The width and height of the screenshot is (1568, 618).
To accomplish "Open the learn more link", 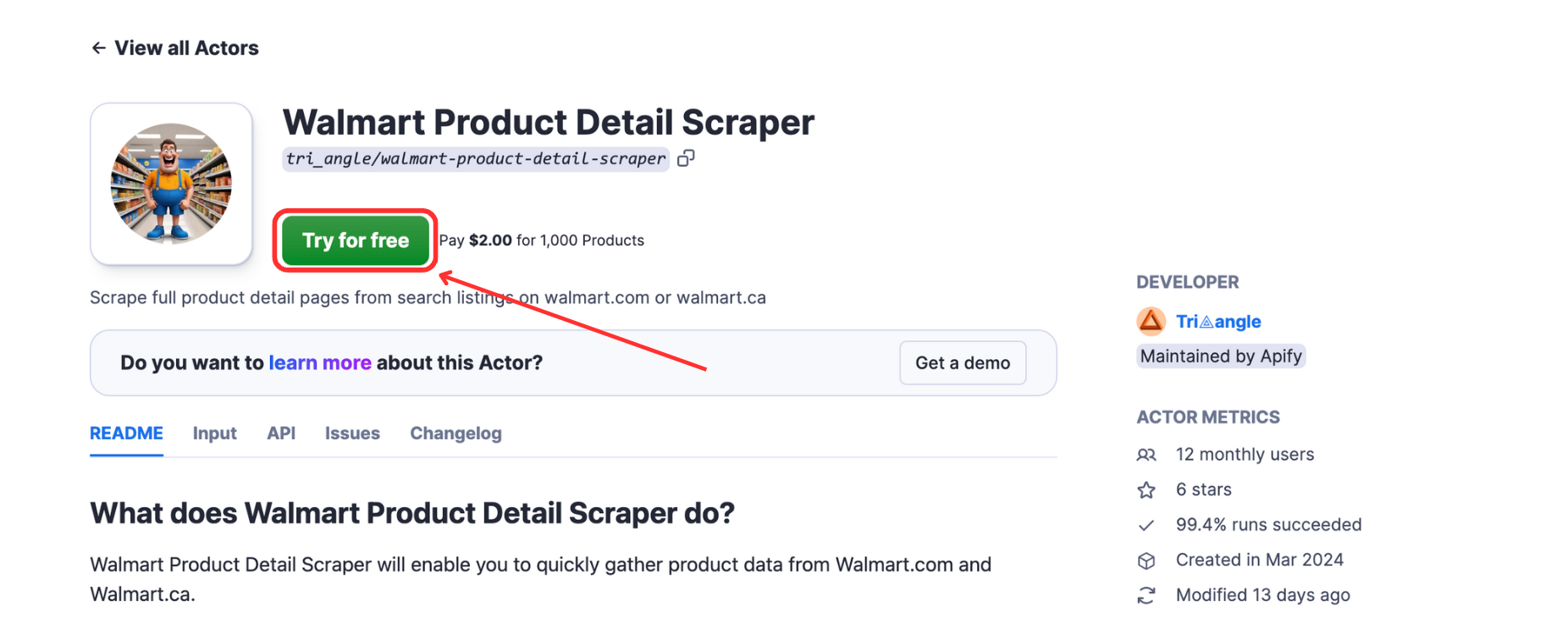I will pyautogui.click(x=319, y=362).
